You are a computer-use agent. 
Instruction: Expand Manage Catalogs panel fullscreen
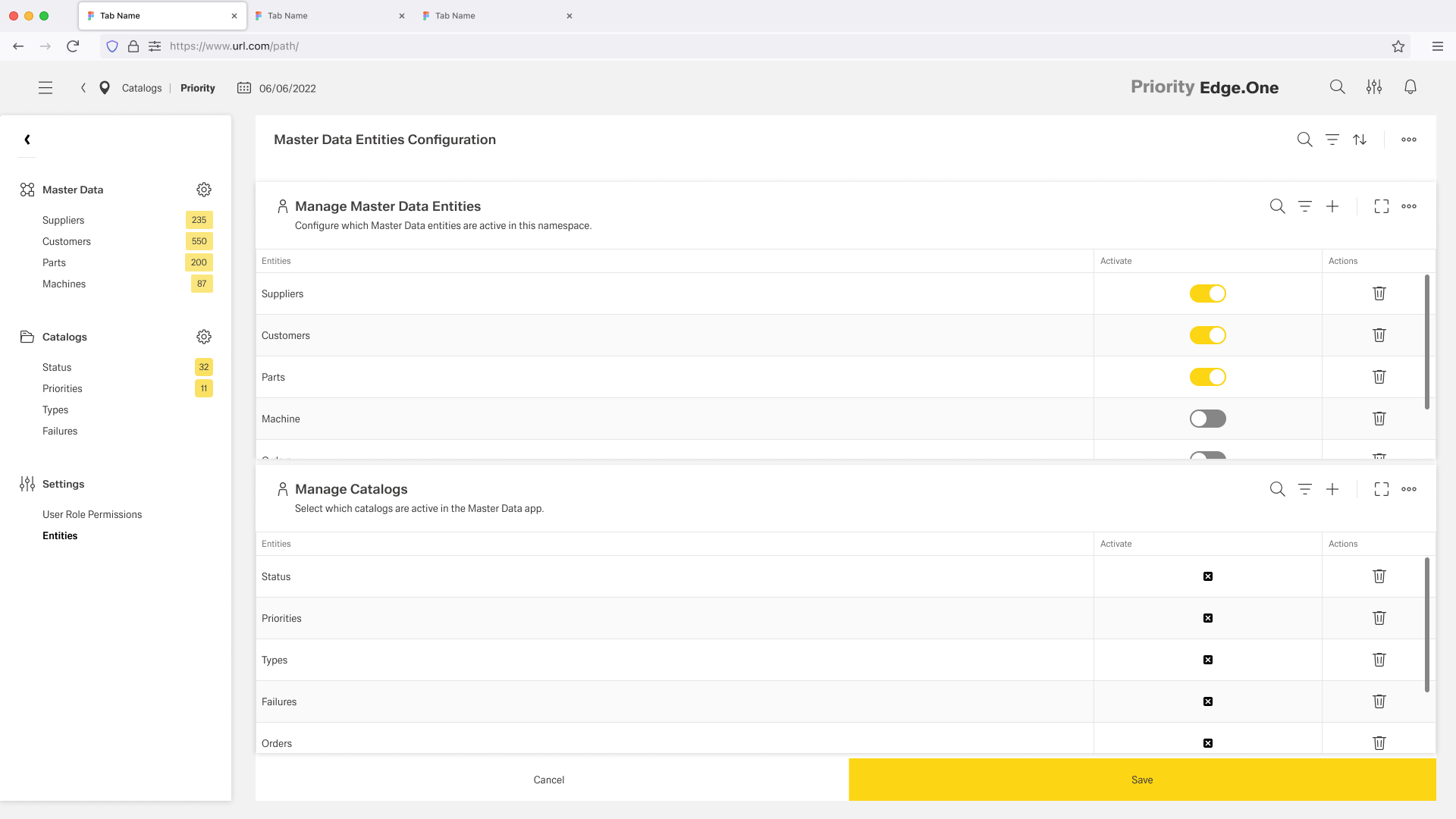pos(1382,489)
